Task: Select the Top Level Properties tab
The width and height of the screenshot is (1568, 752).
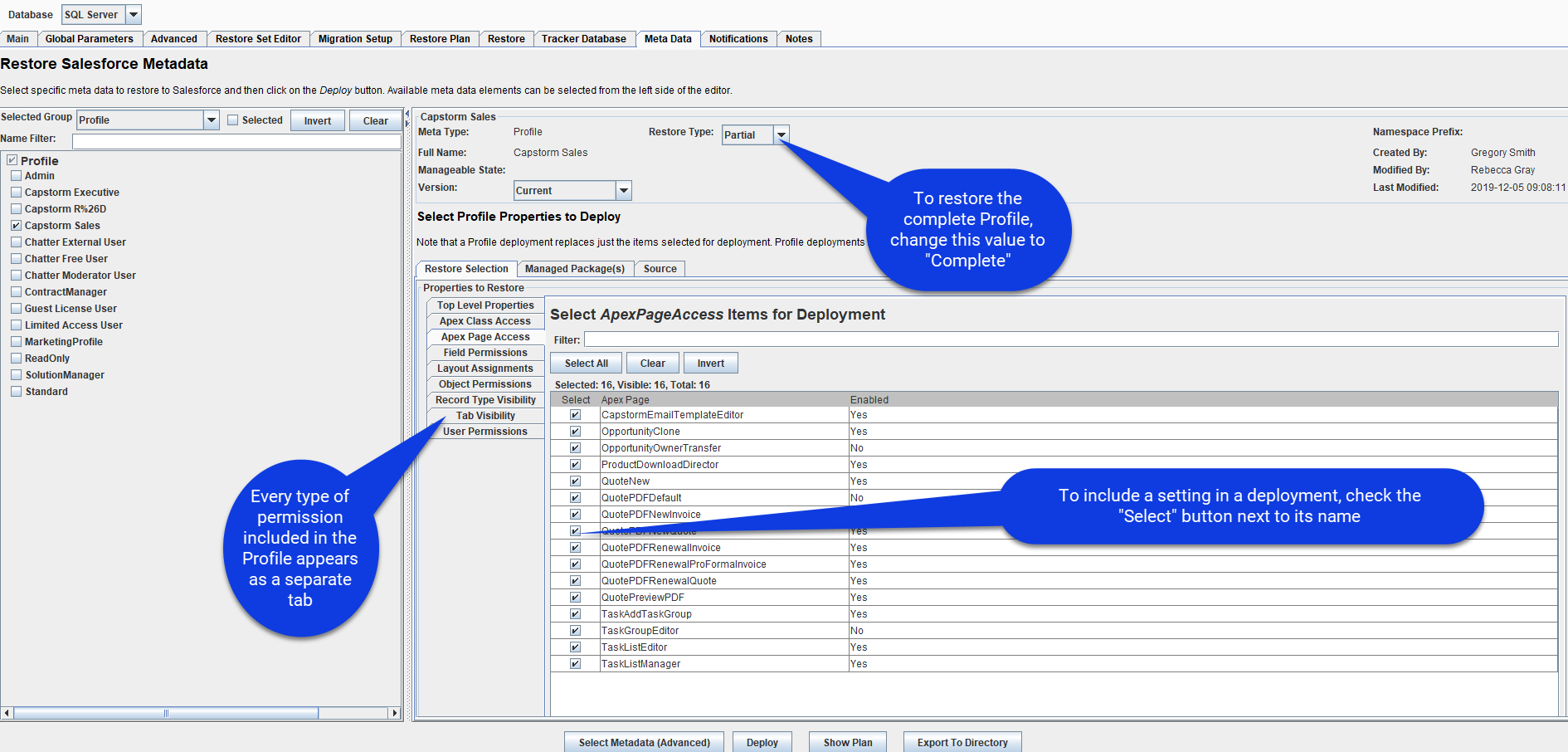Action: coord(485,305)
